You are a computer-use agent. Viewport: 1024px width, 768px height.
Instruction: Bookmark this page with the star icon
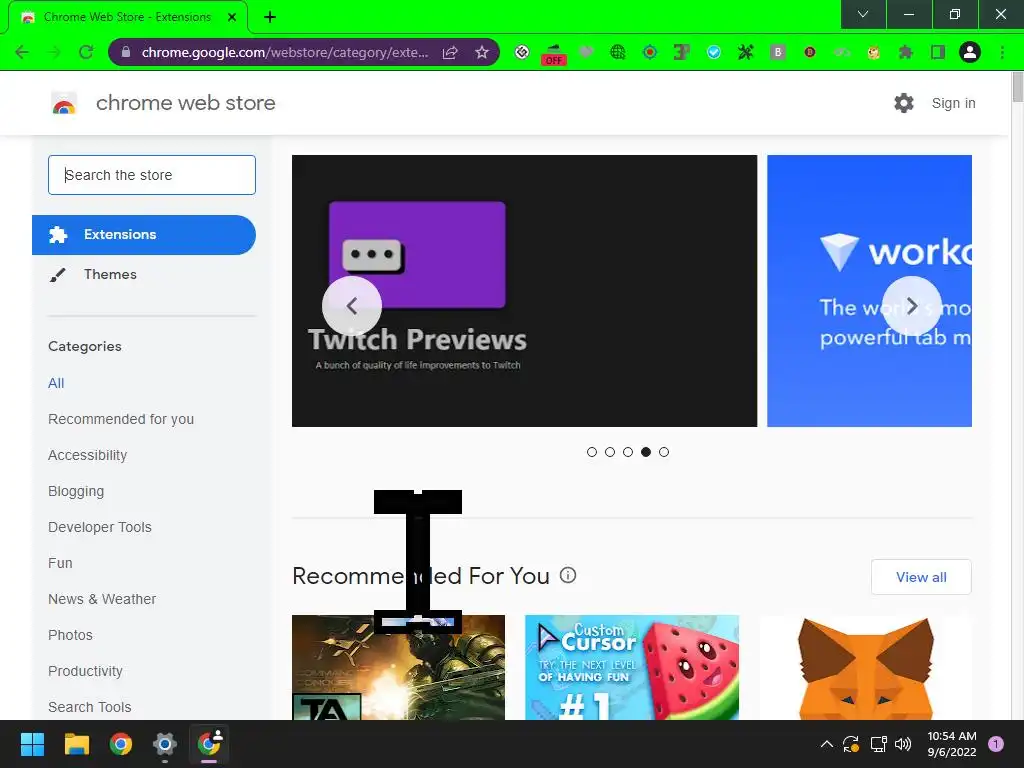[x=482, y=52]
